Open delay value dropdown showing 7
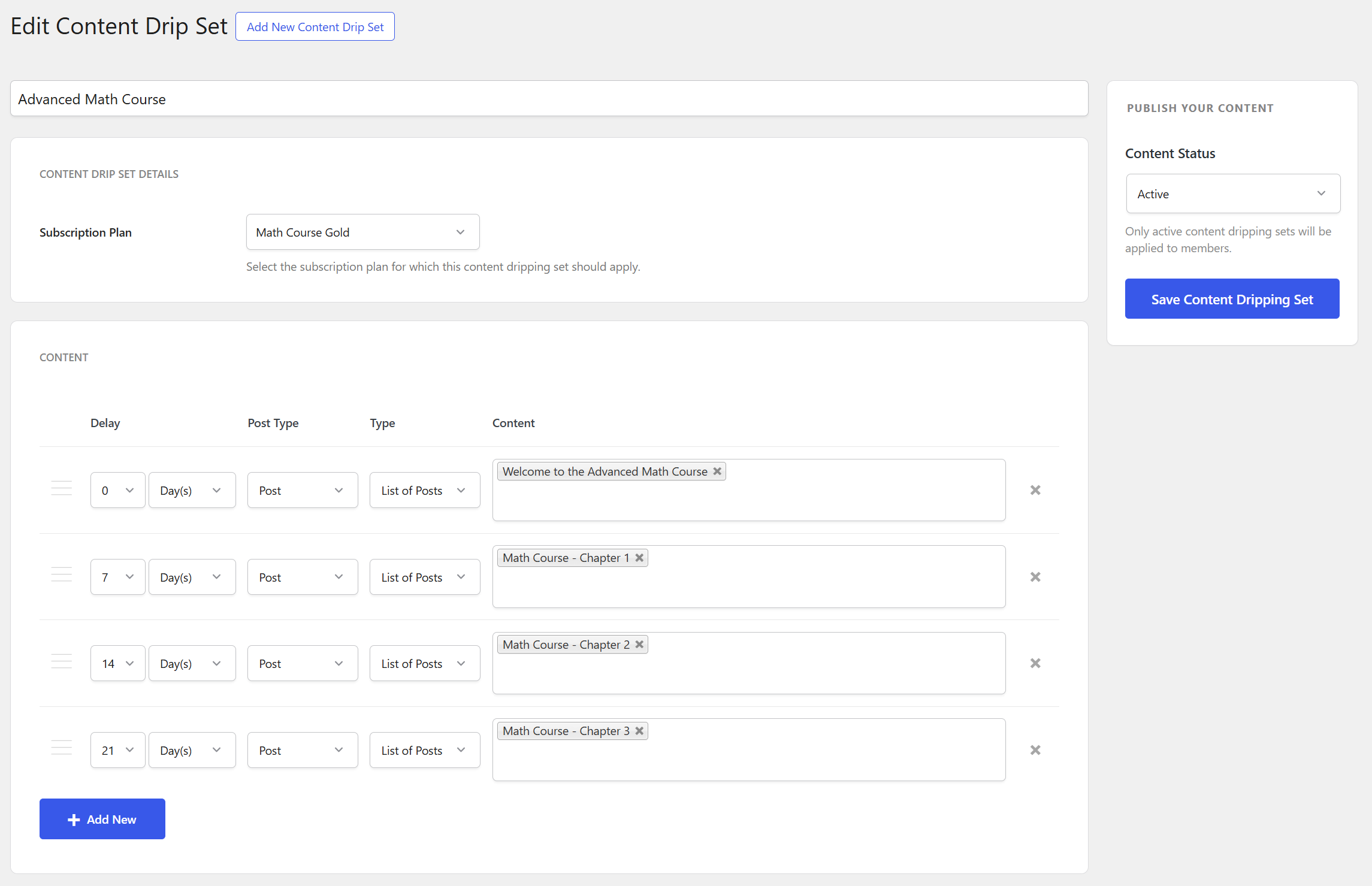 click(x=117, y=577)
